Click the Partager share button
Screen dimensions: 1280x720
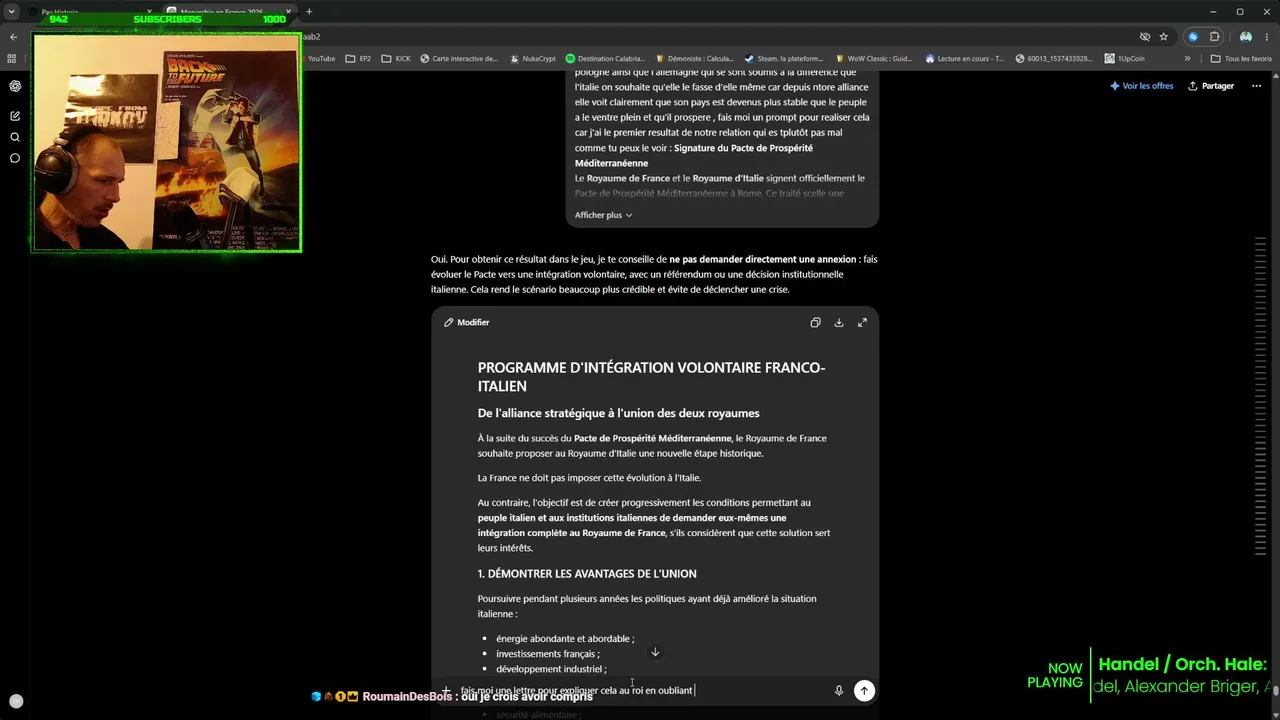point(1211,86)
